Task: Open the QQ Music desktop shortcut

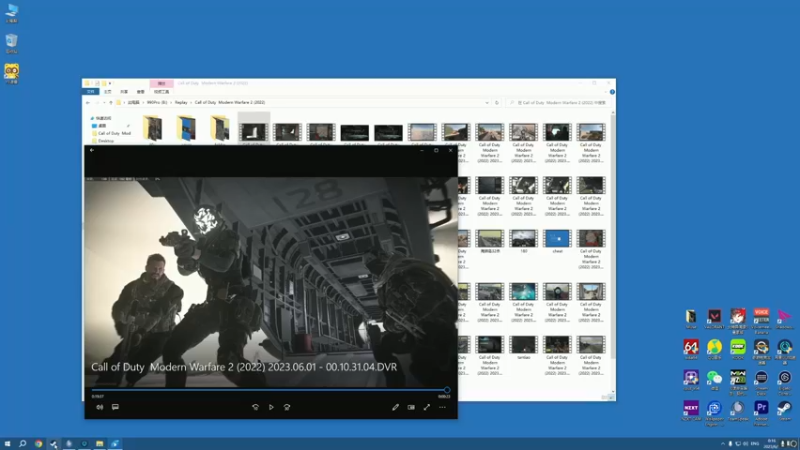Action: 714,349
